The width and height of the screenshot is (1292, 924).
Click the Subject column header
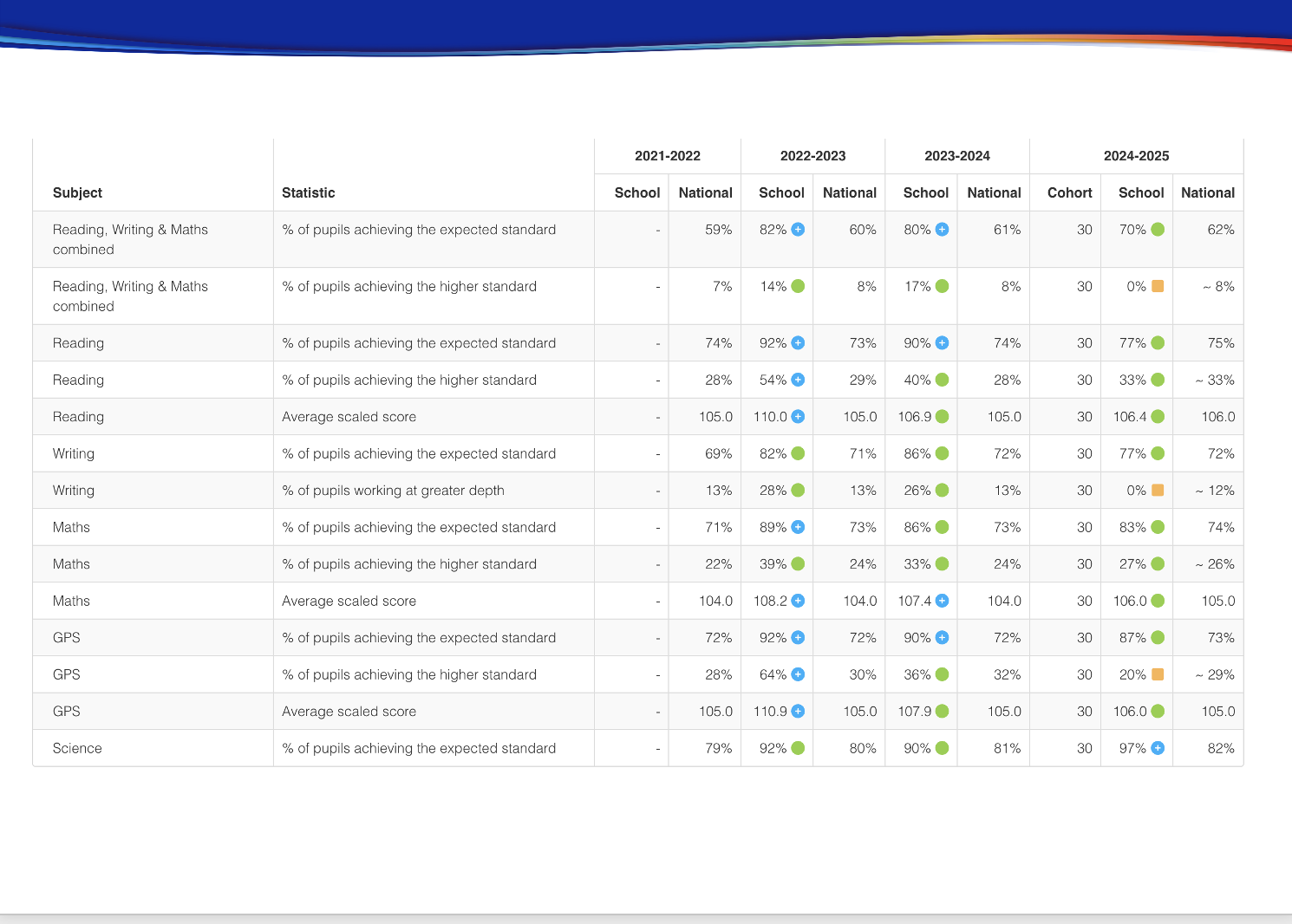click(x=77, y=192)
